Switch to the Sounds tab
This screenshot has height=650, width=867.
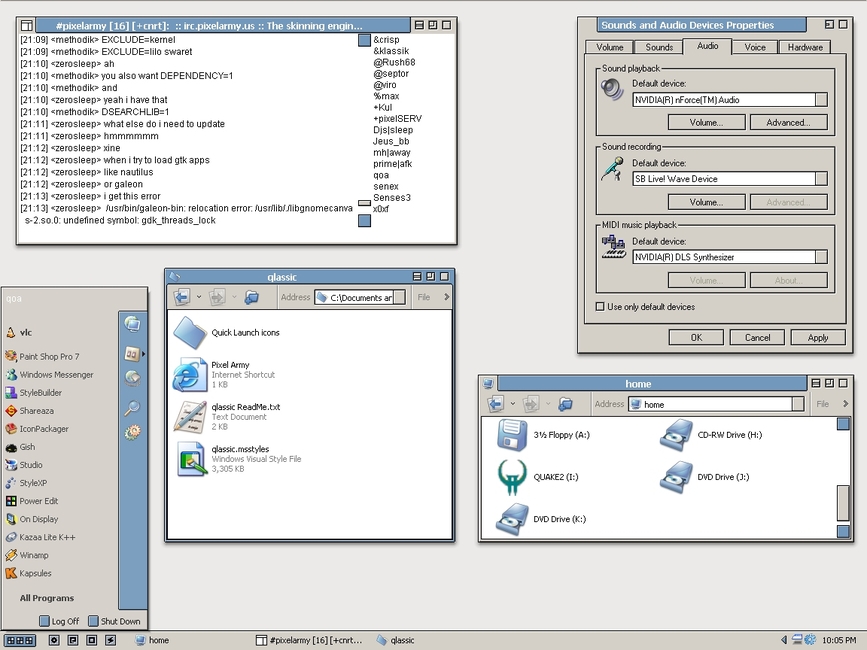pyautogui.click(x=659, y=48)
